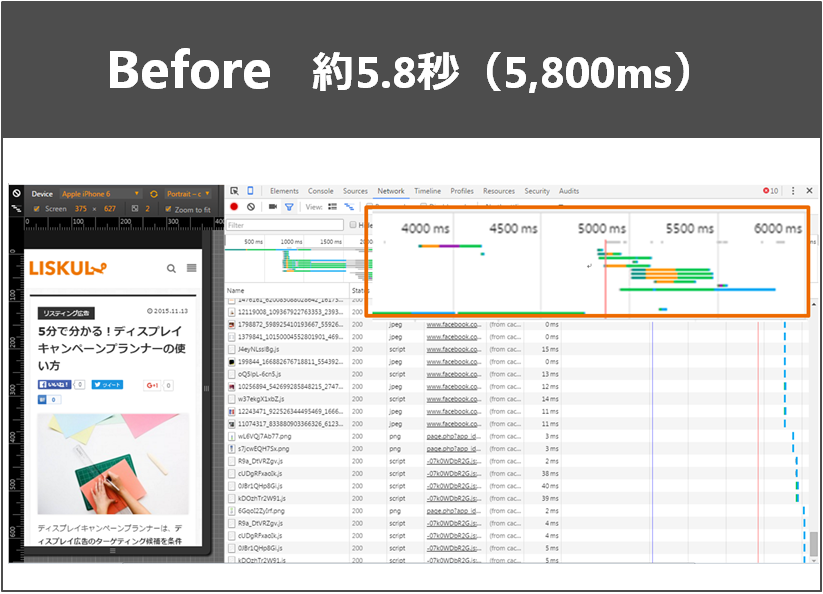Click the scroll up arrow of request list

click(x=814, y=304)
